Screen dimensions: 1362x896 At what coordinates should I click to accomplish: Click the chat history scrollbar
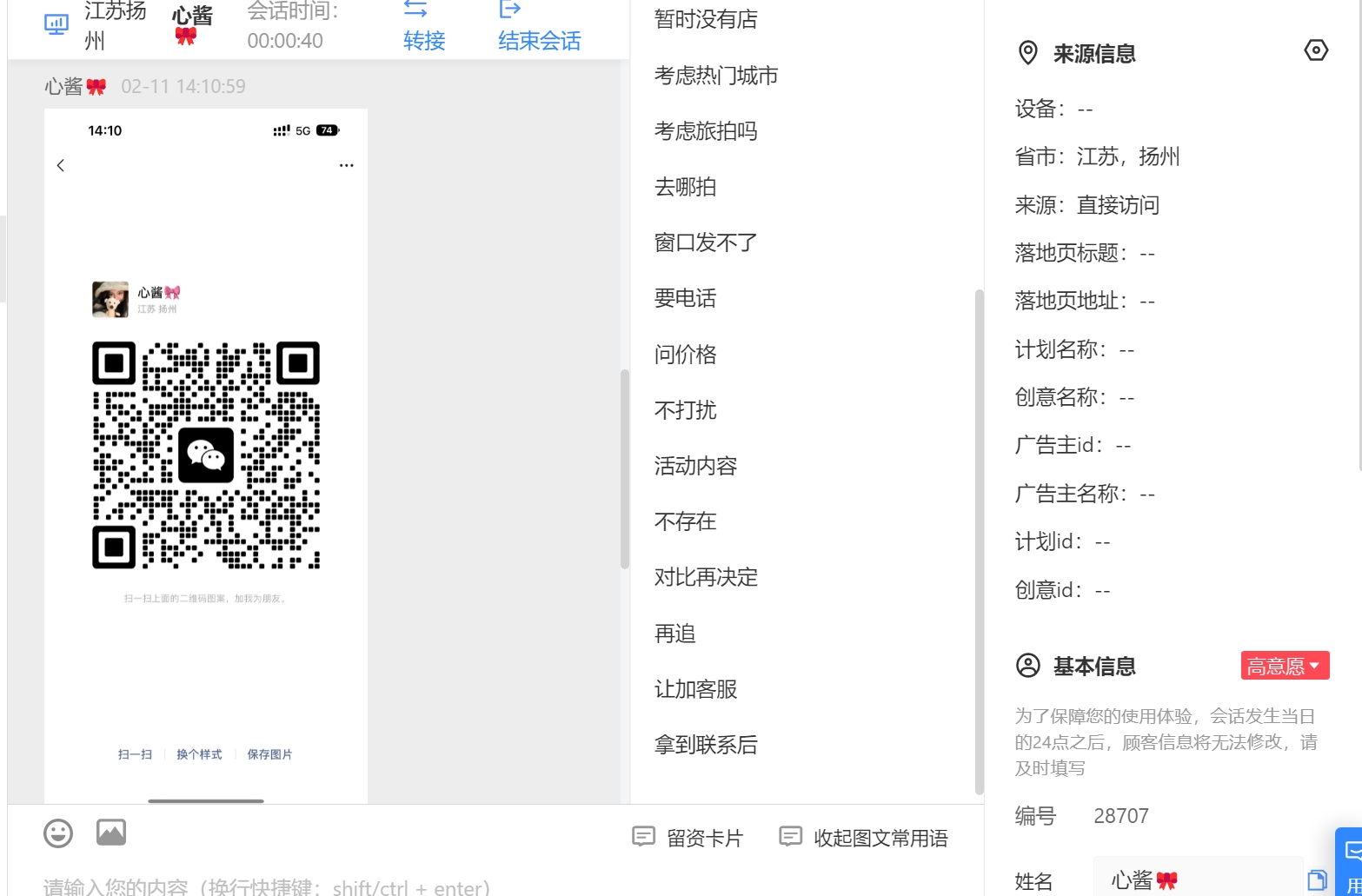coord(624,469)
